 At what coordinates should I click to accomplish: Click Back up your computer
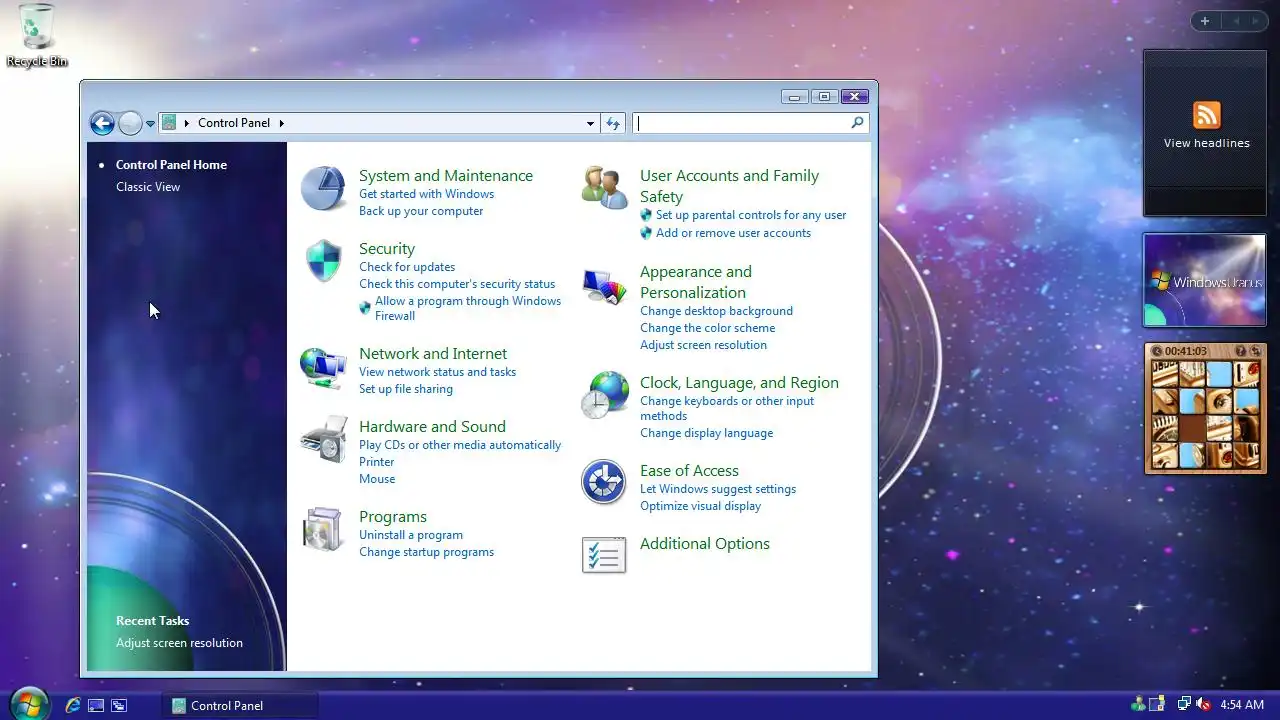[x=421, y=211]
